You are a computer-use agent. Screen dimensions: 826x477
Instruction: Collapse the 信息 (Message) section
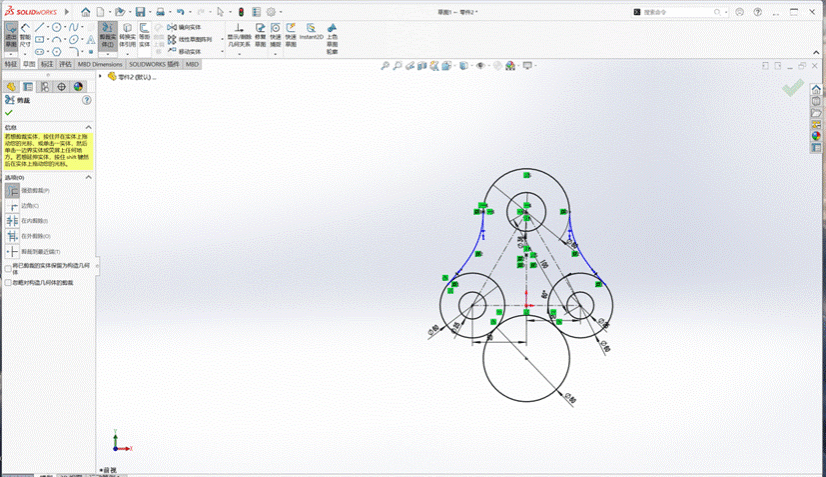coord(90,128)
